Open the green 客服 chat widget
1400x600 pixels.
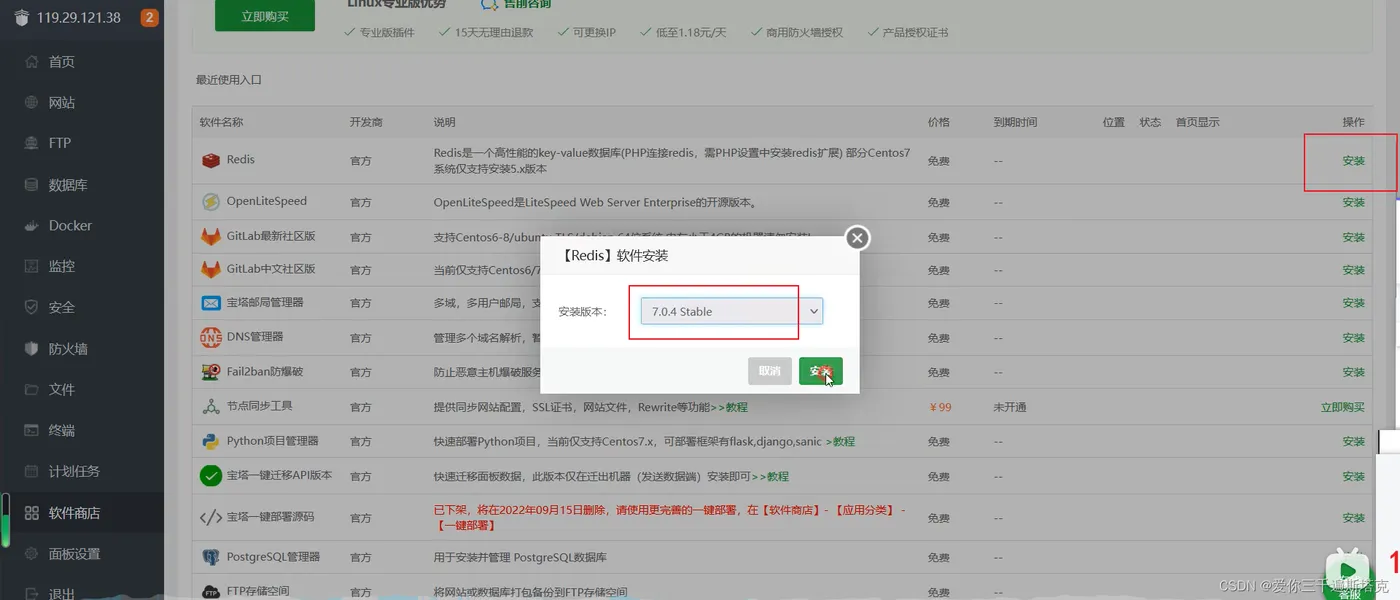(x=1349, y=573)
